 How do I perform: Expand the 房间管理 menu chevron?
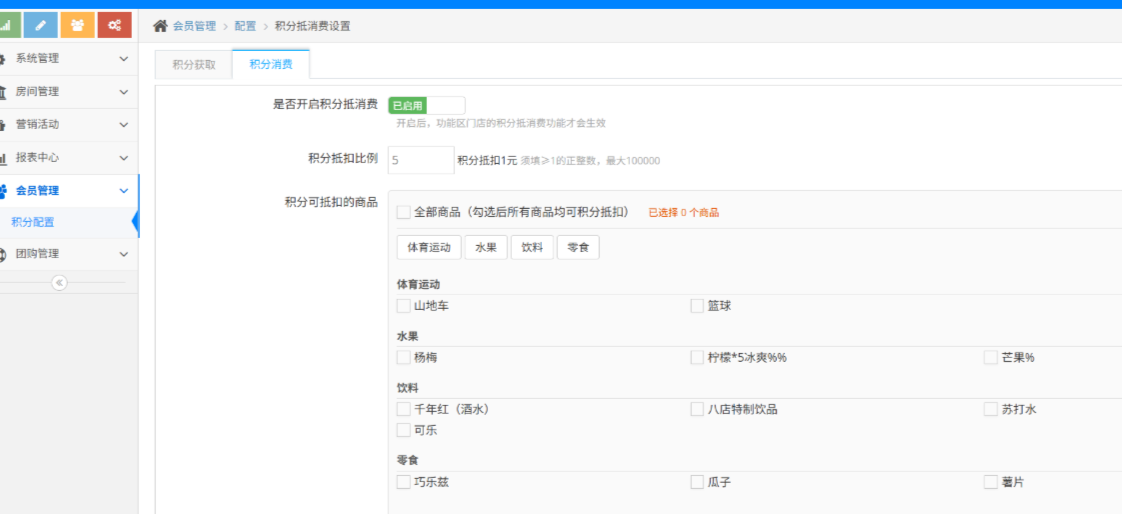click(124, 92)
